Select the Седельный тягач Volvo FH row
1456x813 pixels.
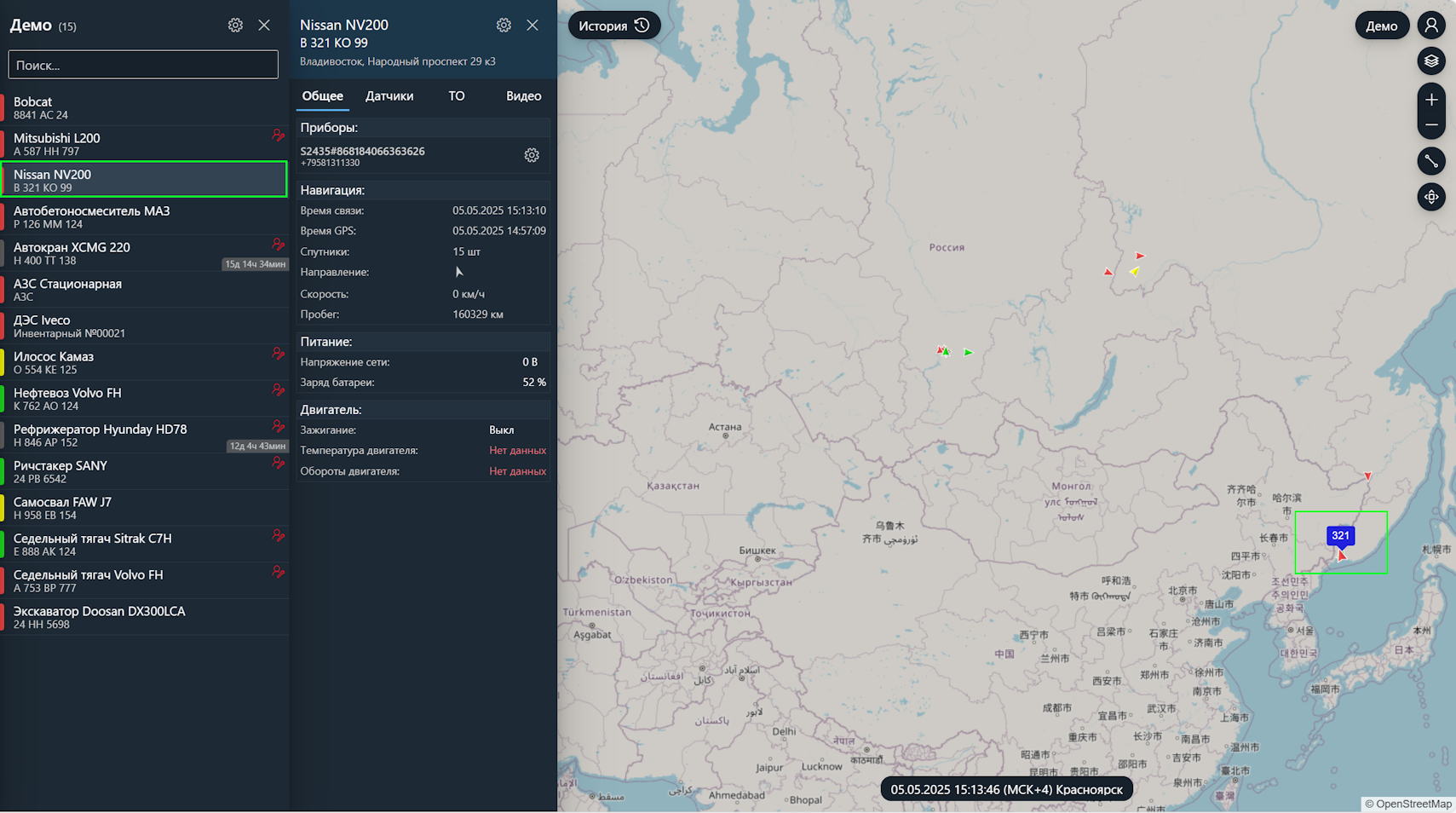(144, 580)
